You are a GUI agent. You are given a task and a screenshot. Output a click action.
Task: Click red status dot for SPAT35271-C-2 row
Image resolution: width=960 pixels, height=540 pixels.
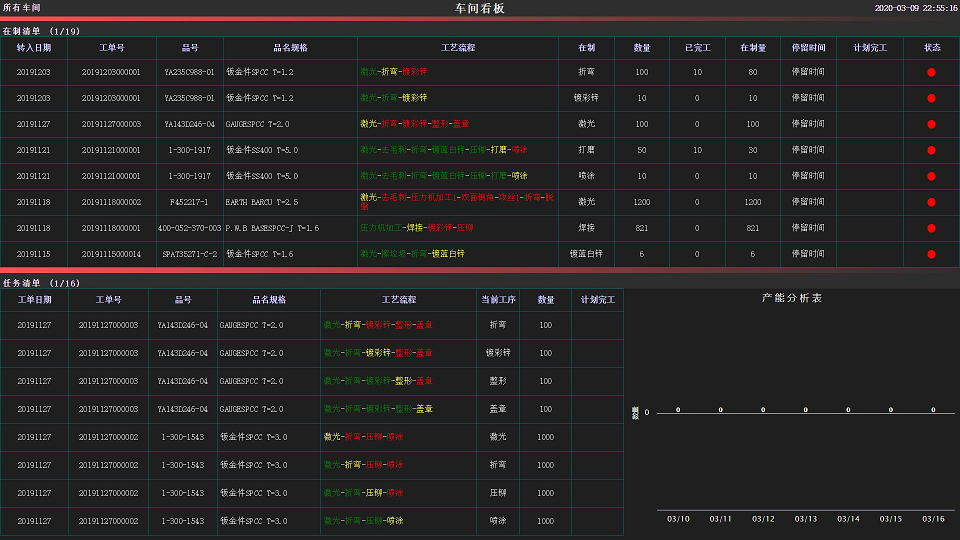[x=931, y=254]
